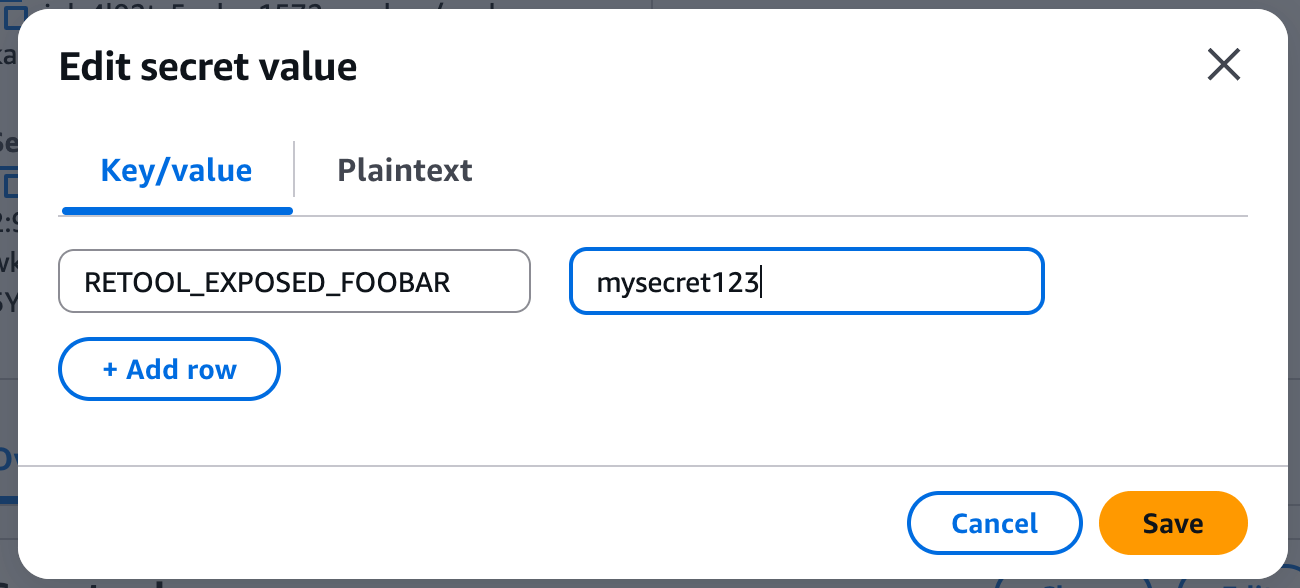Image resolution: width=1300 pixels, height=588 pixels.
Task: Click into the mysecret123 value field
Action: [x=806, y=282]
